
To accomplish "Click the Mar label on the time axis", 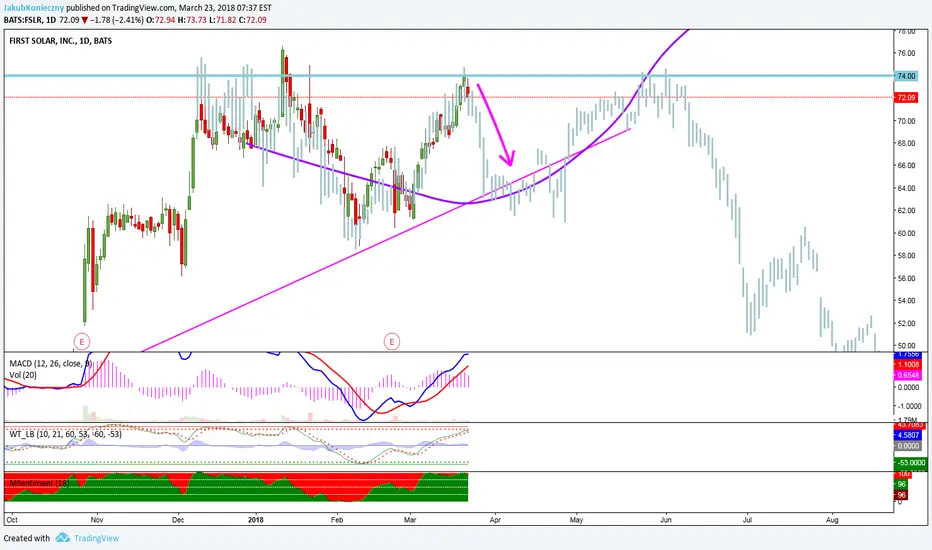I will pyautogui.click(x=410, y=520).
